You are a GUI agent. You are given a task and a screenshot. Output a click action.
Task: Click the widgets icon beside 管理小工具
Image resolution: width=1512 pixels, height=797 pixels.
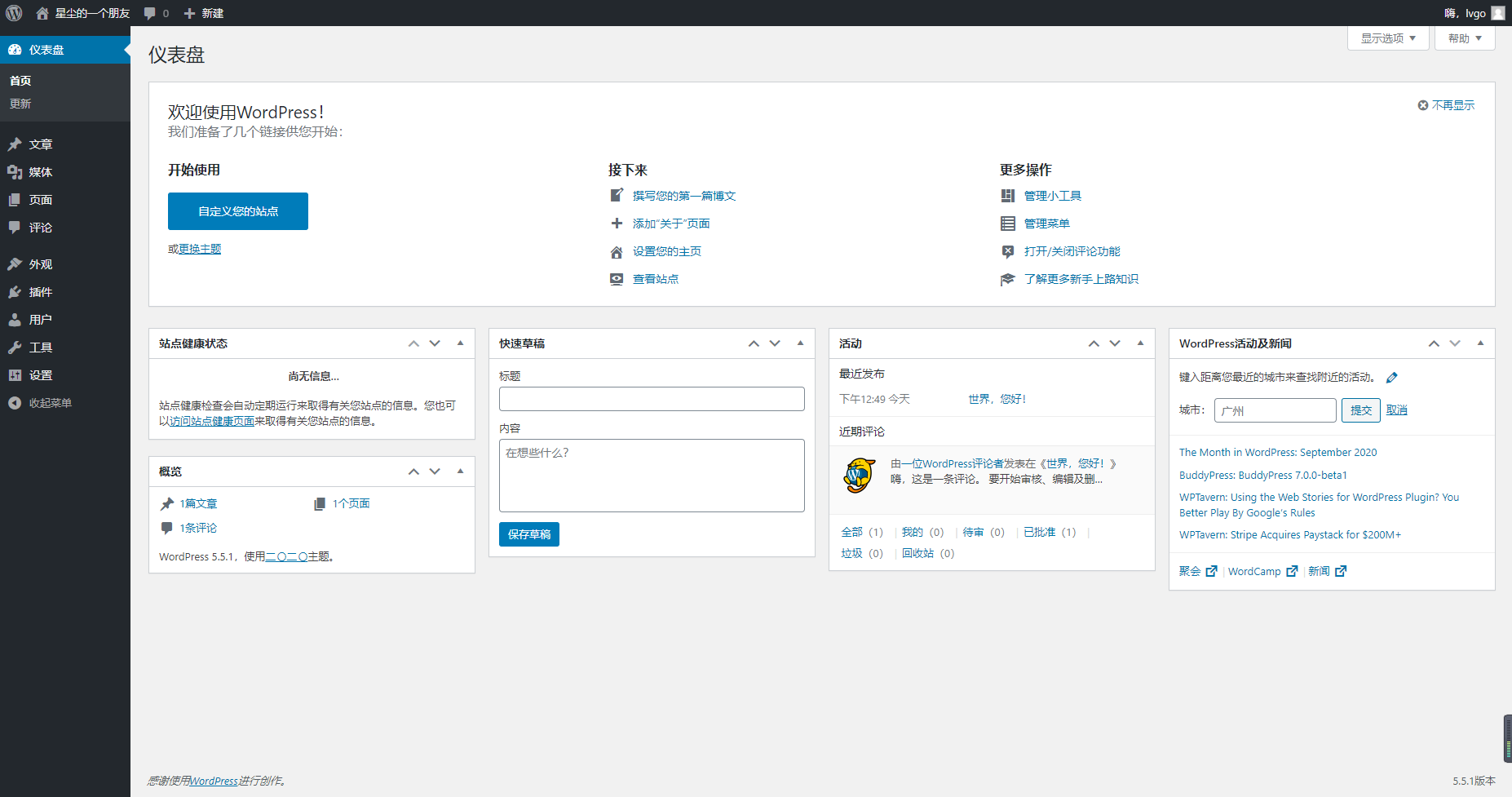coord(1008,196)
